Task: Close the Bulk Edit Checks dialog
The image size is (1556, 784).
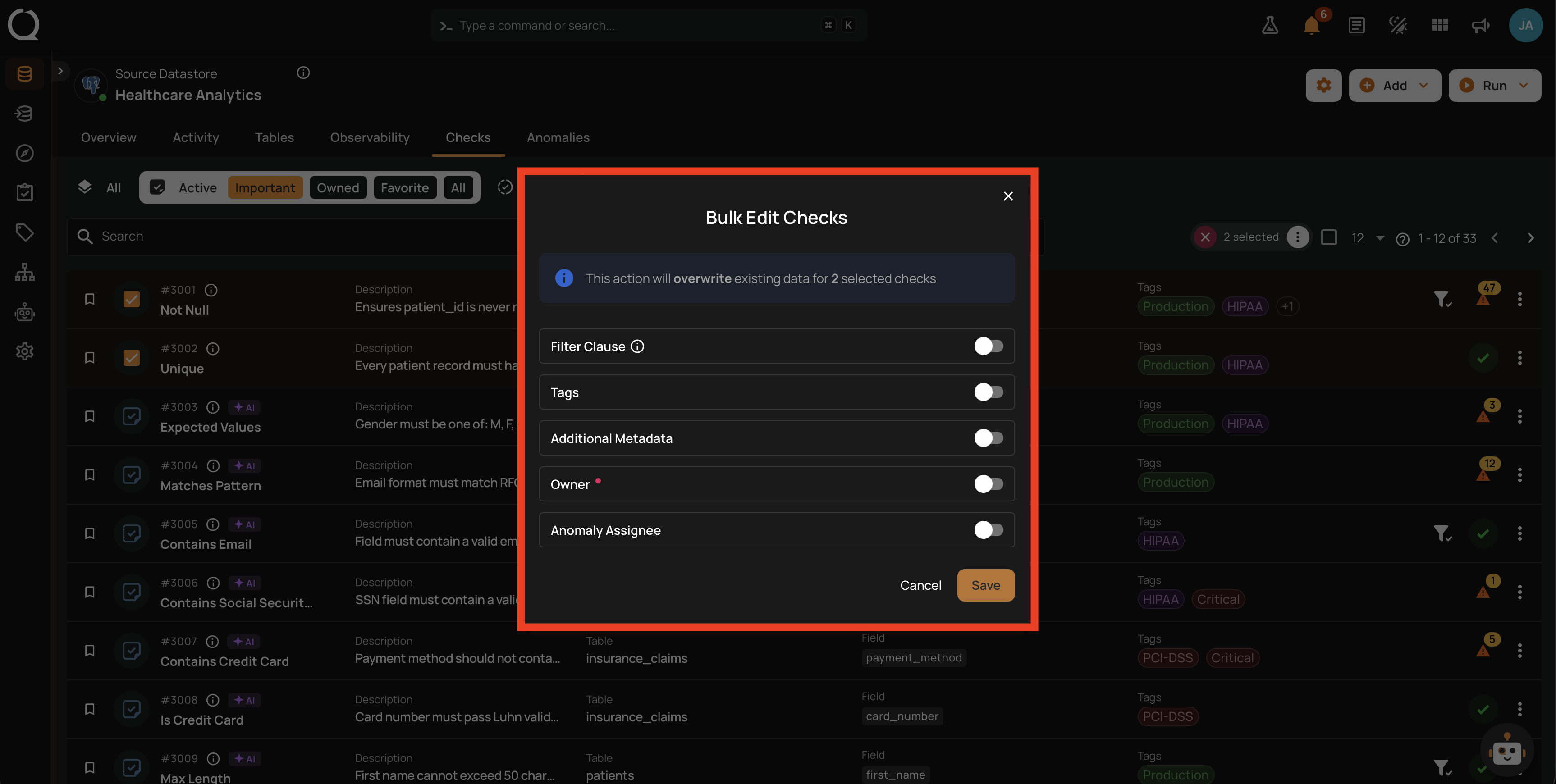Action: [x=1008, y=196]
